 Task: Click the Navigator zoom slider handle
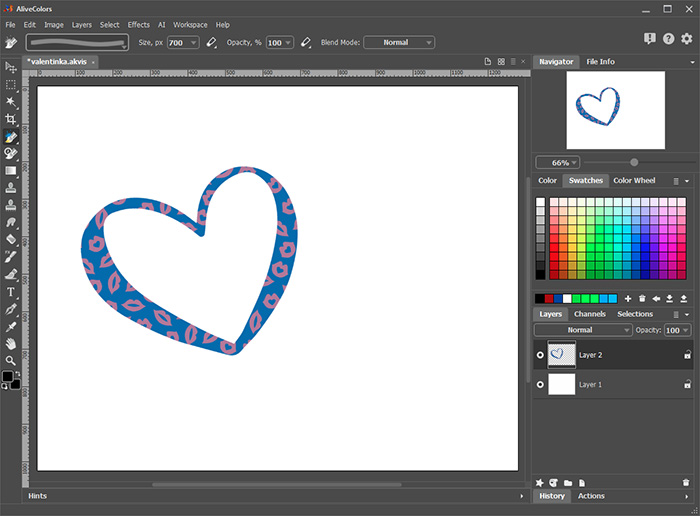point(634,162)
